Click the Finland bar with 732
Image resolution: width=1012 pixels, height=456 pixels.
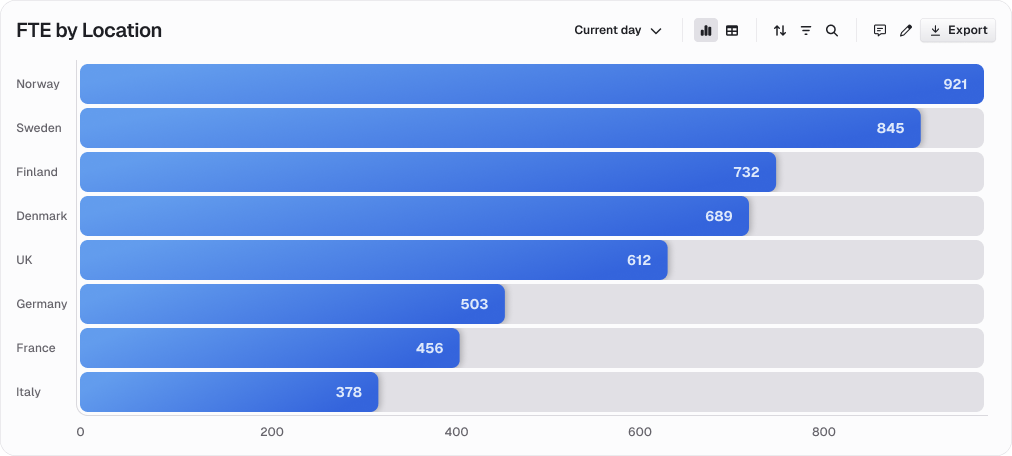coord(428,172)
